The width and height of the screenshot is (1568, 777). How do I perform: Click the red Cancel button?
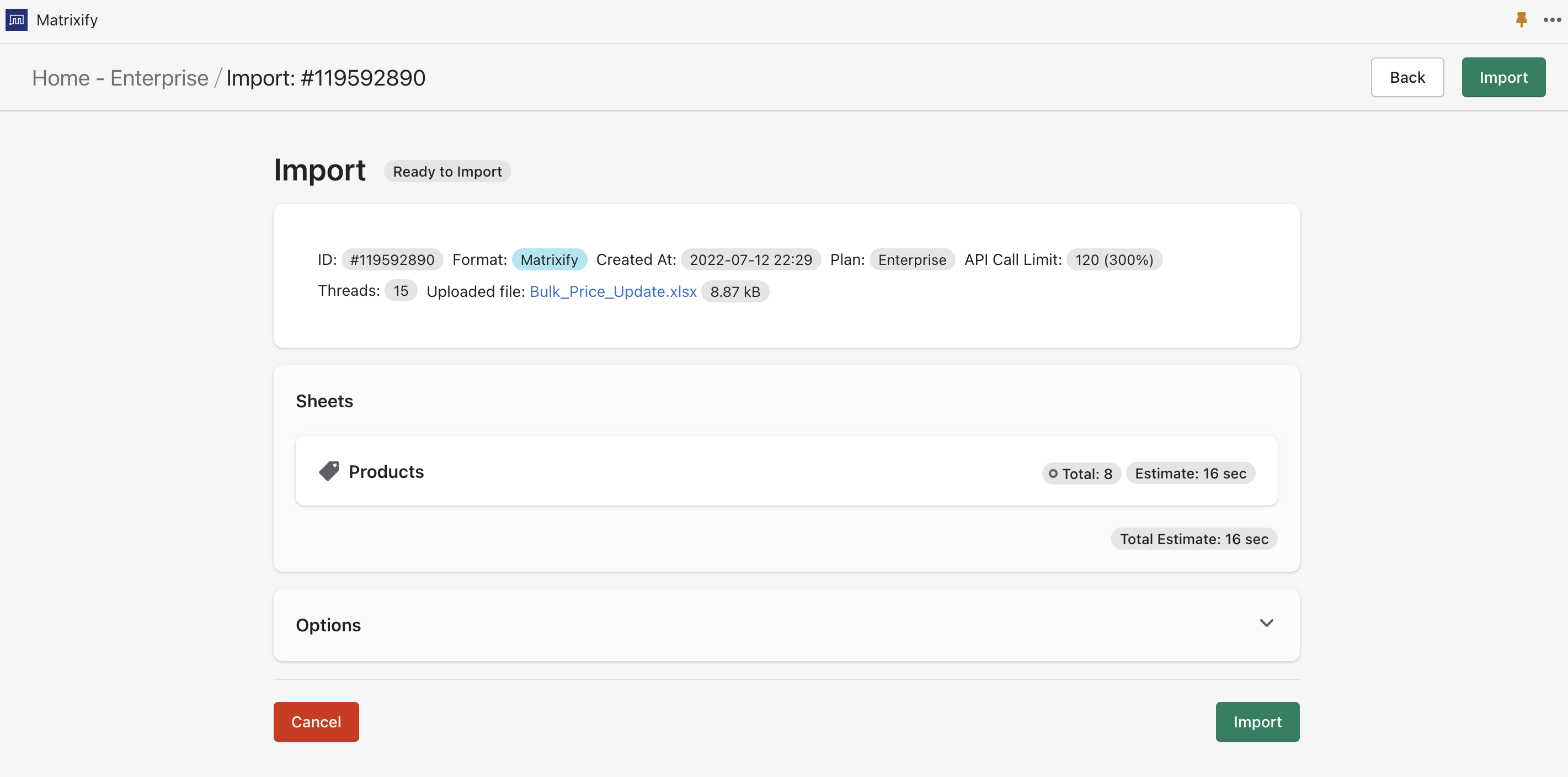316,722
